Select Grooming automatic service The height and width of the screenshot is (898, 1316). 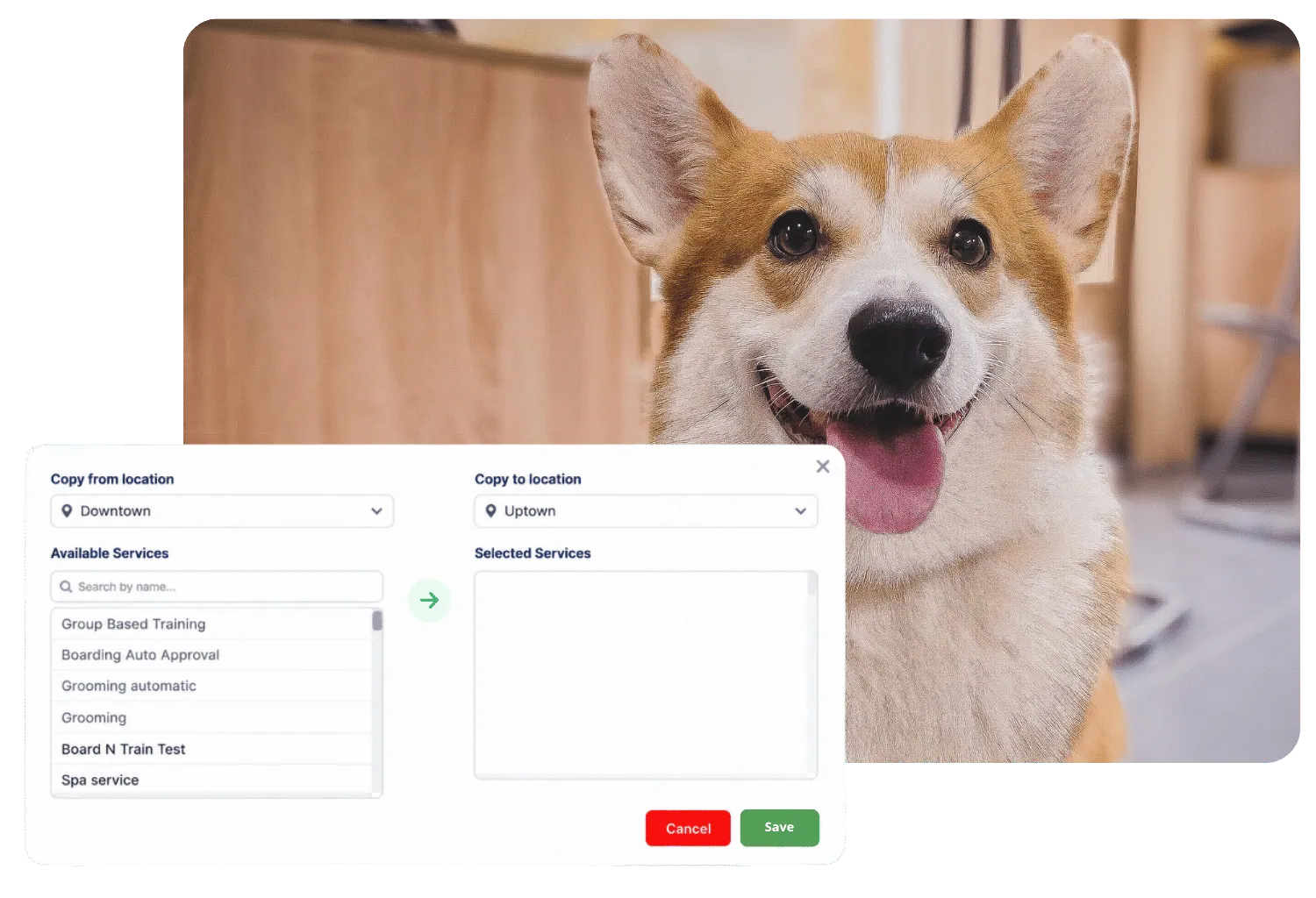pos(211,686)
